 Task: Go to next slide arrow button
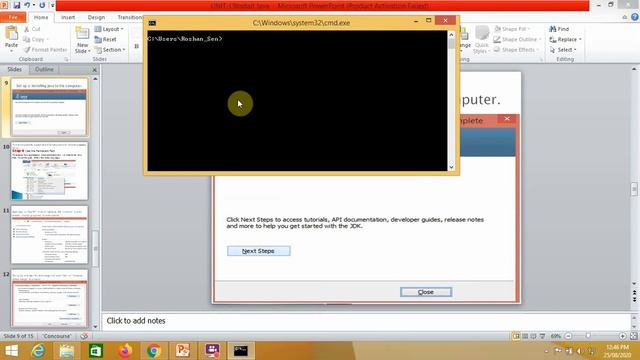[634, 300]
